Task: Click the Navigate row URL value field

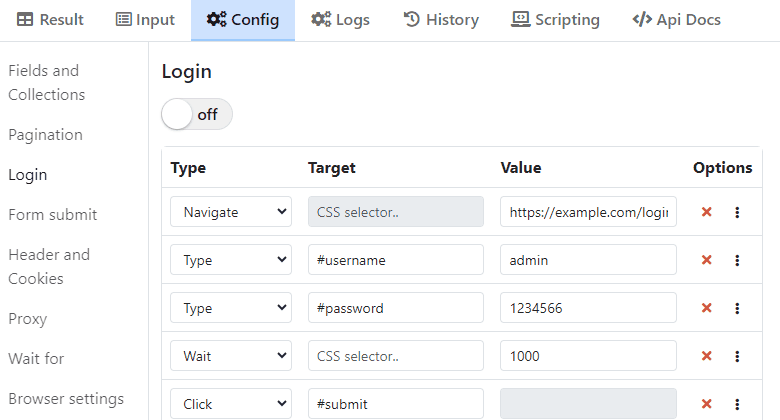Action: coord(588,211)
